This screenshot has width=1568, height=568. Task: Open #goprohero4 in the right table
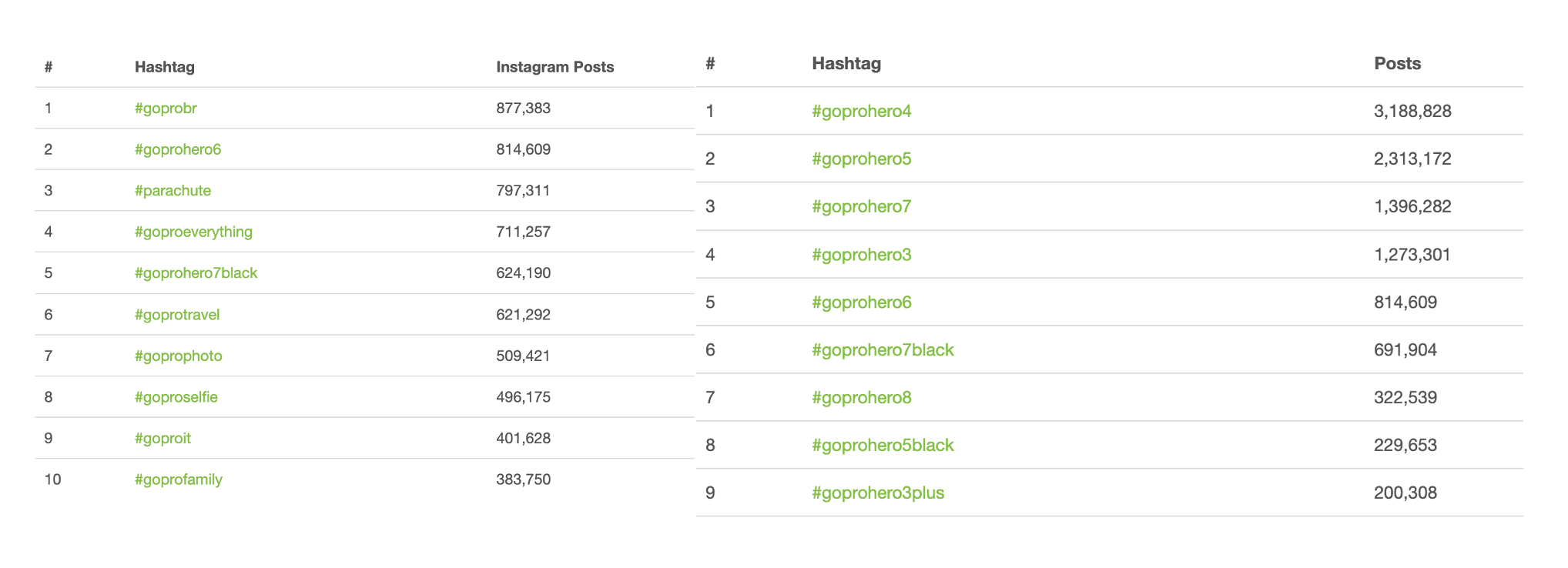[862, 112]
